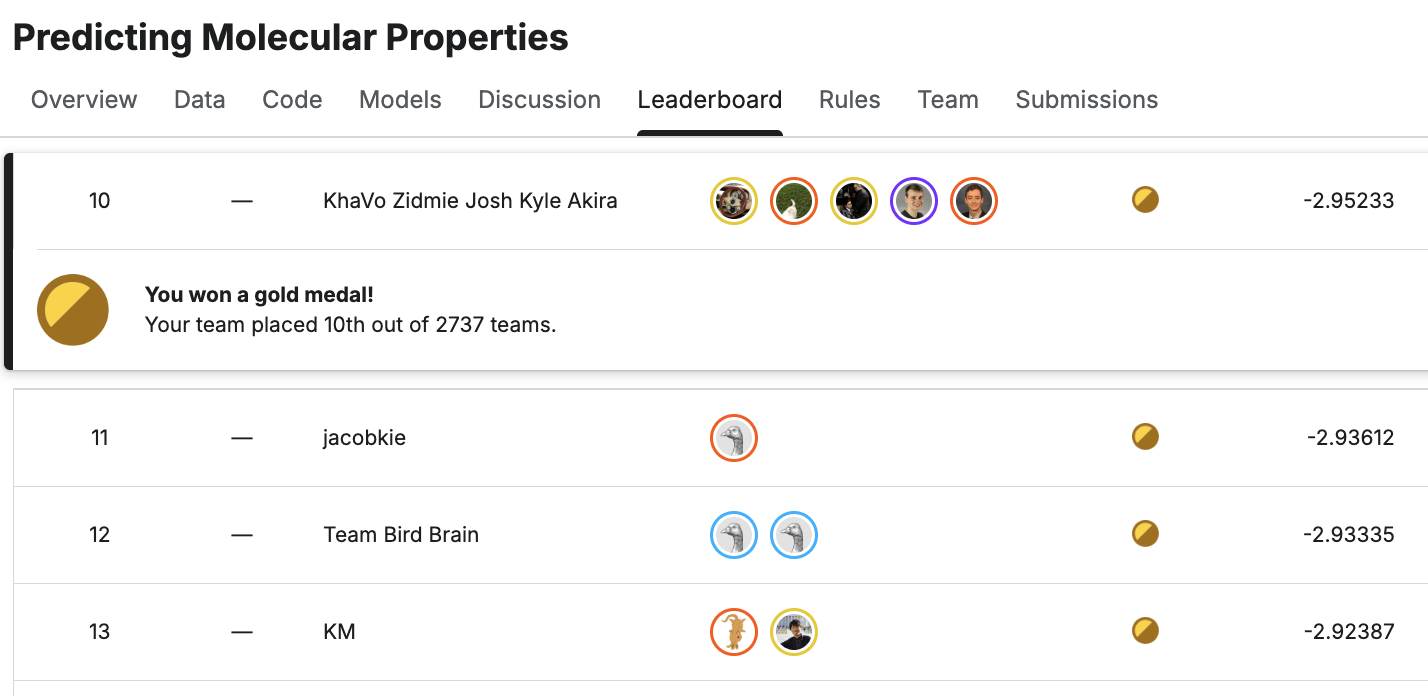This screenshot has height=696, width=1428.
Task: Switch to the Overview tab
Action: click(x=84, y=100)
